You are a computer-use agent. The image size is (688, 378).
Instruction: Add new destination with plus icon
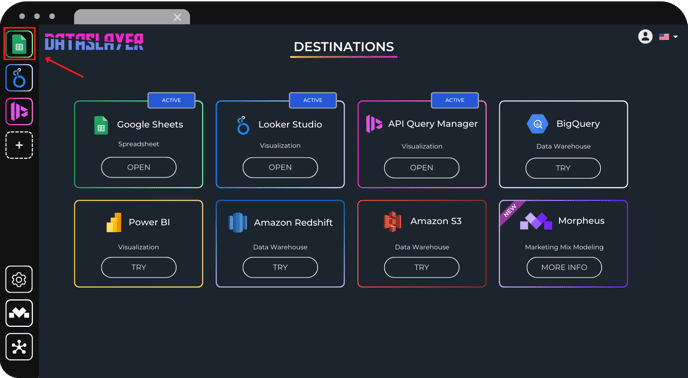(x=19, y=145)
